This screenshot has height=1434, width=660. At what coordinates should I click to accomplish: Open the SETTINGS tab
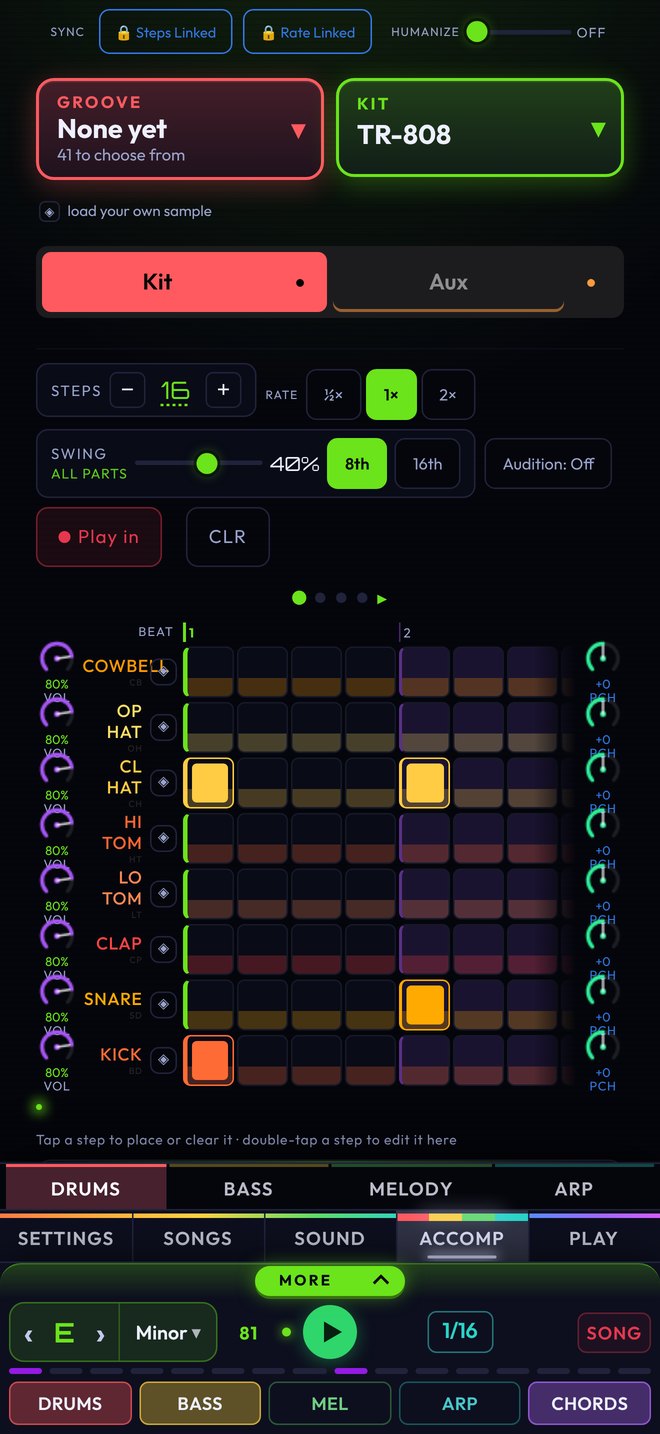(x=66, y=1238)
